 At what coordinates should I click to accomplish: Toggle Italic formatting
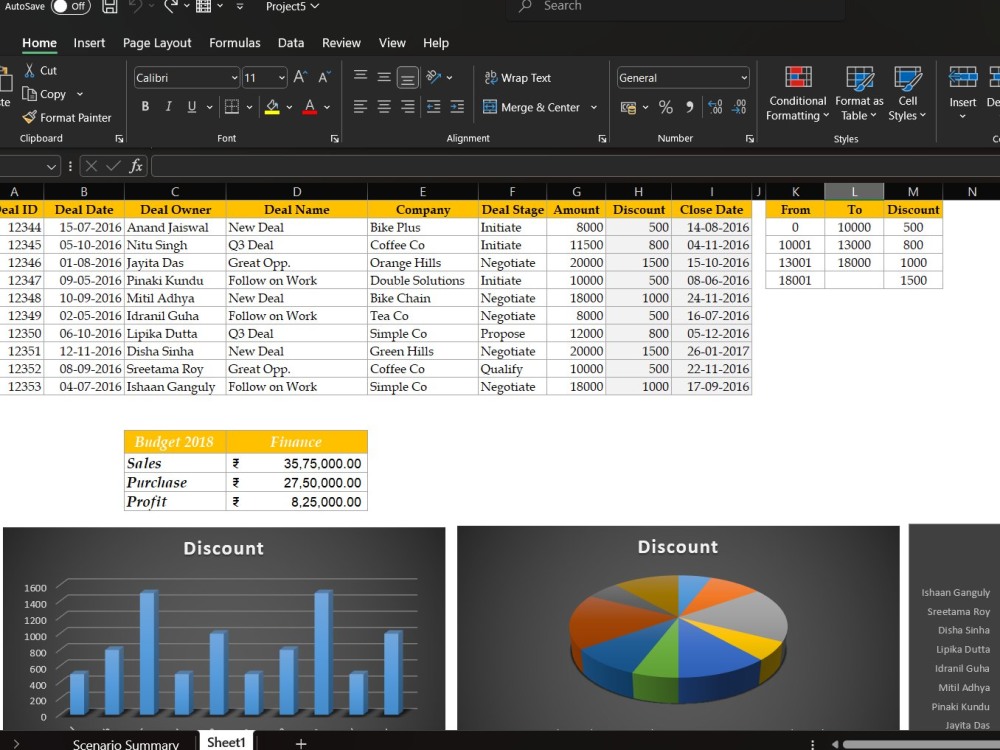168,107
